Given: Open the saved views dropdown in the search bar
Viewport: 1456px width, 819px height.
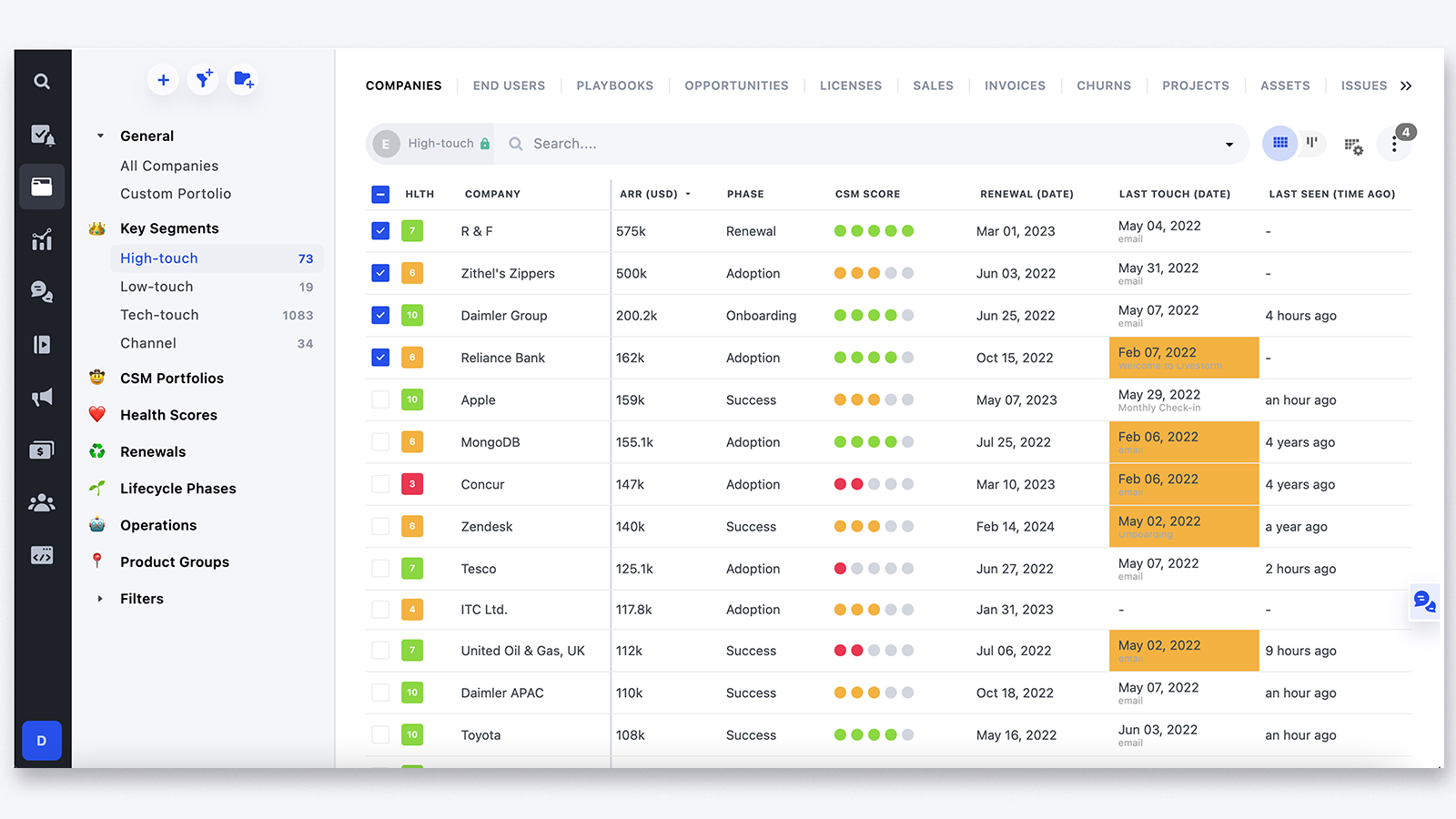Looking at the screenshot, I should point(1229,143).
